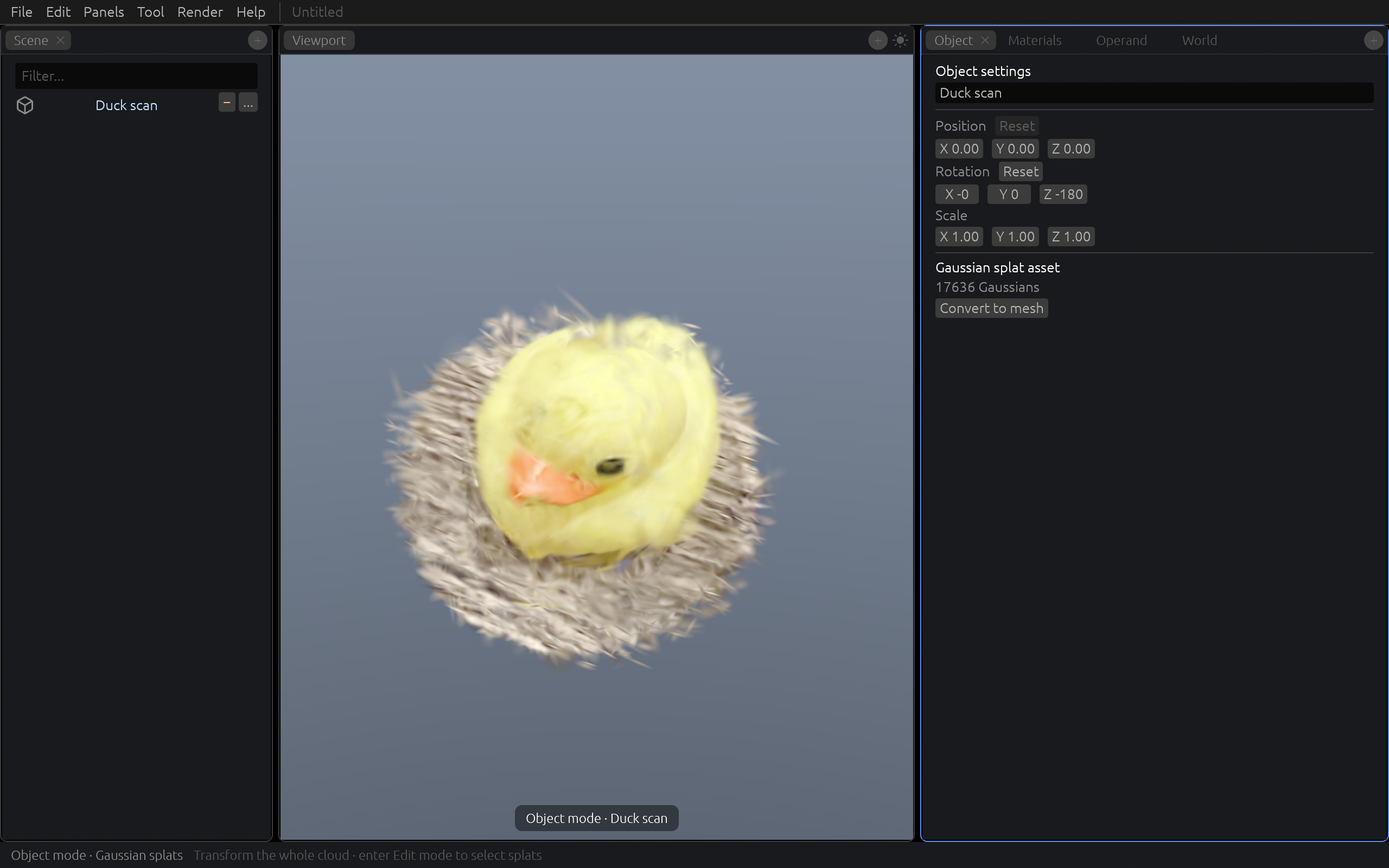1389x868 pixels.
Task: Switch to the Materials tab
Action: tap(1035, 40)
